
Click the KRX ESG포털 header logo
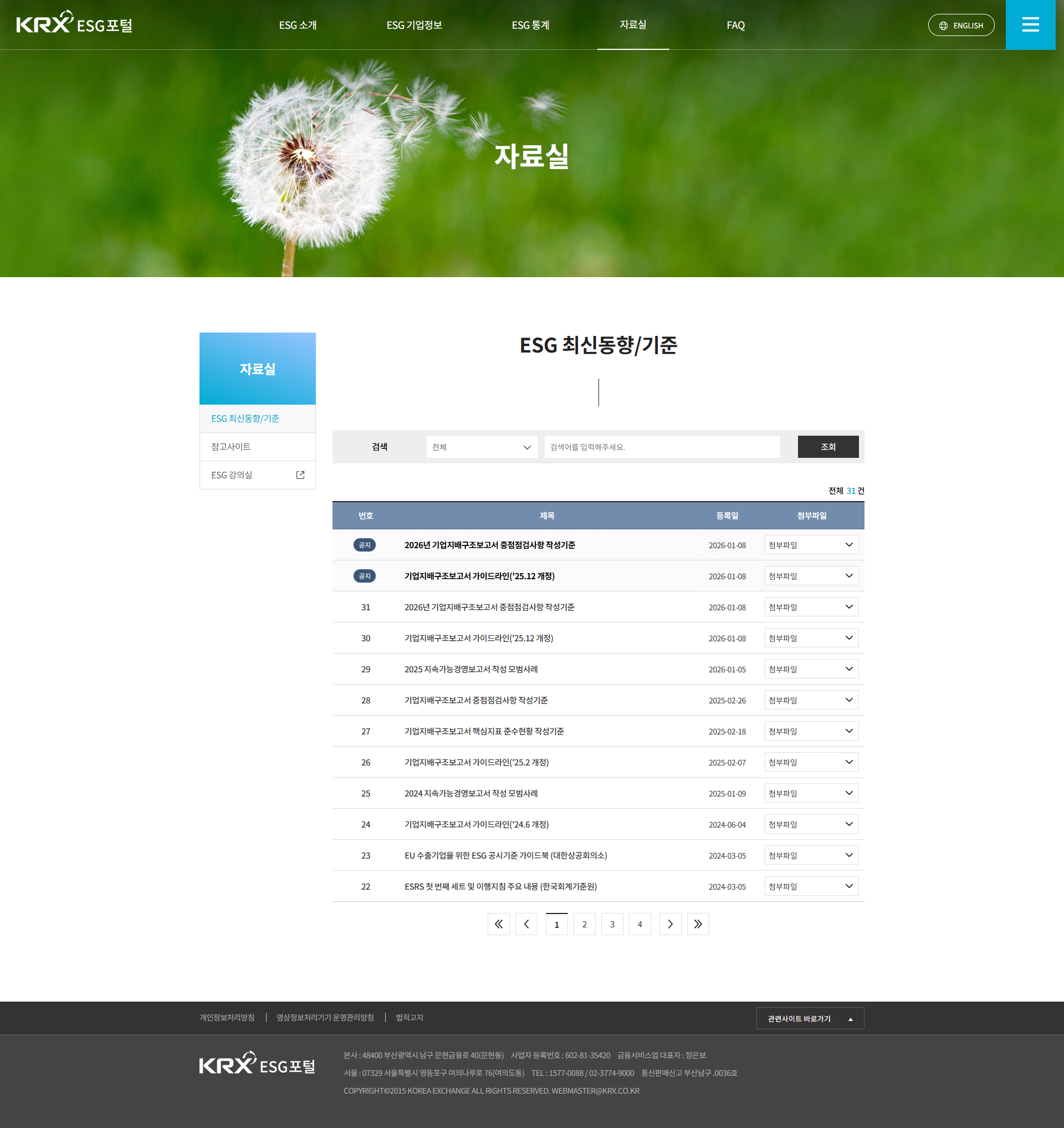pyautogui.click(x=74, y=23)
